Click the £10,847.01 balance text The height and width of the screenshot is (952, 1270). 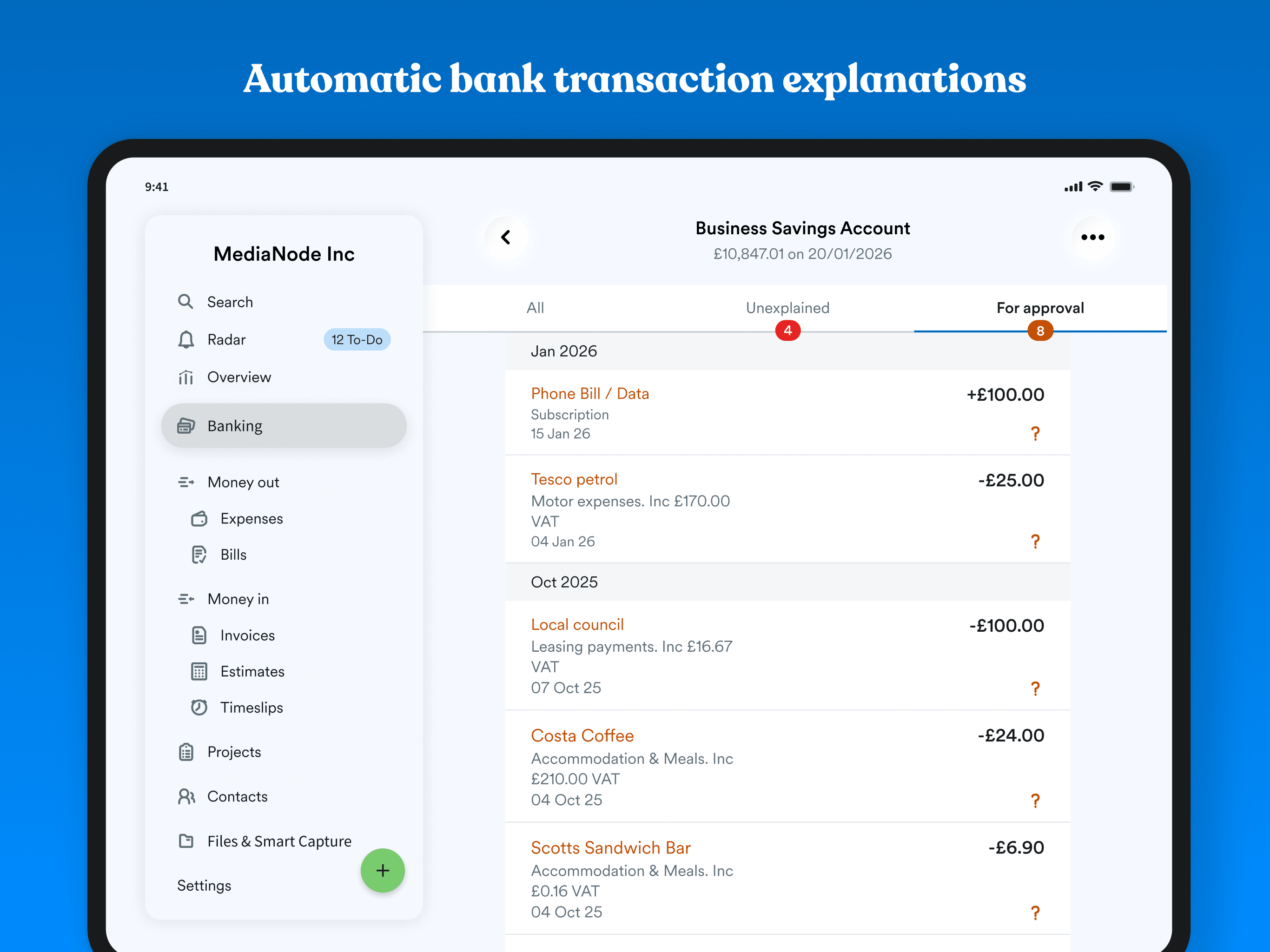click(748, 254)
